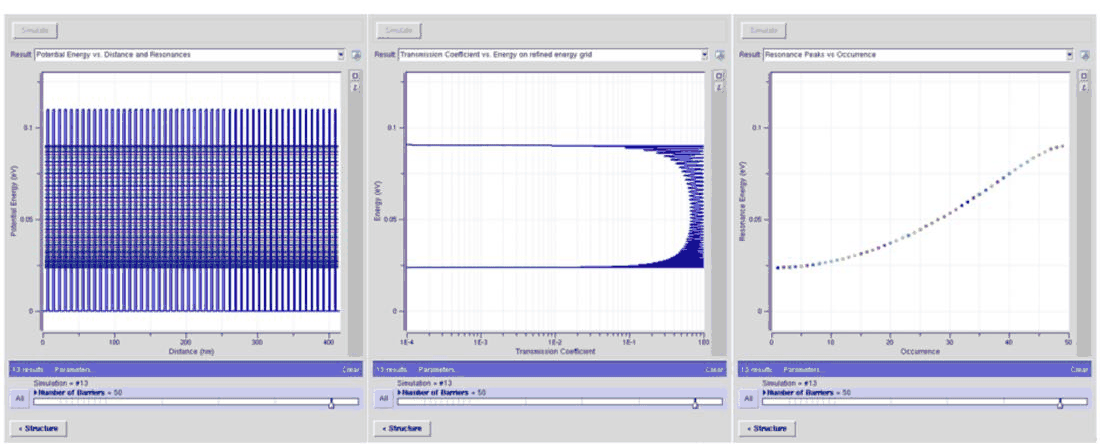Screen dimensions: 1100x444
Task: Download the Resonance Peaks vs Occurrence result
Action: 1084,55
